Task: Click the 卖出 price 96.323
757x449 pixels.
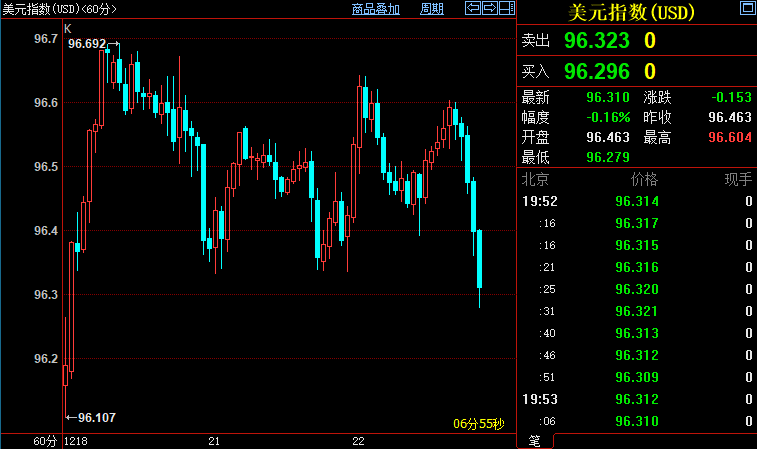Action: 596,41
